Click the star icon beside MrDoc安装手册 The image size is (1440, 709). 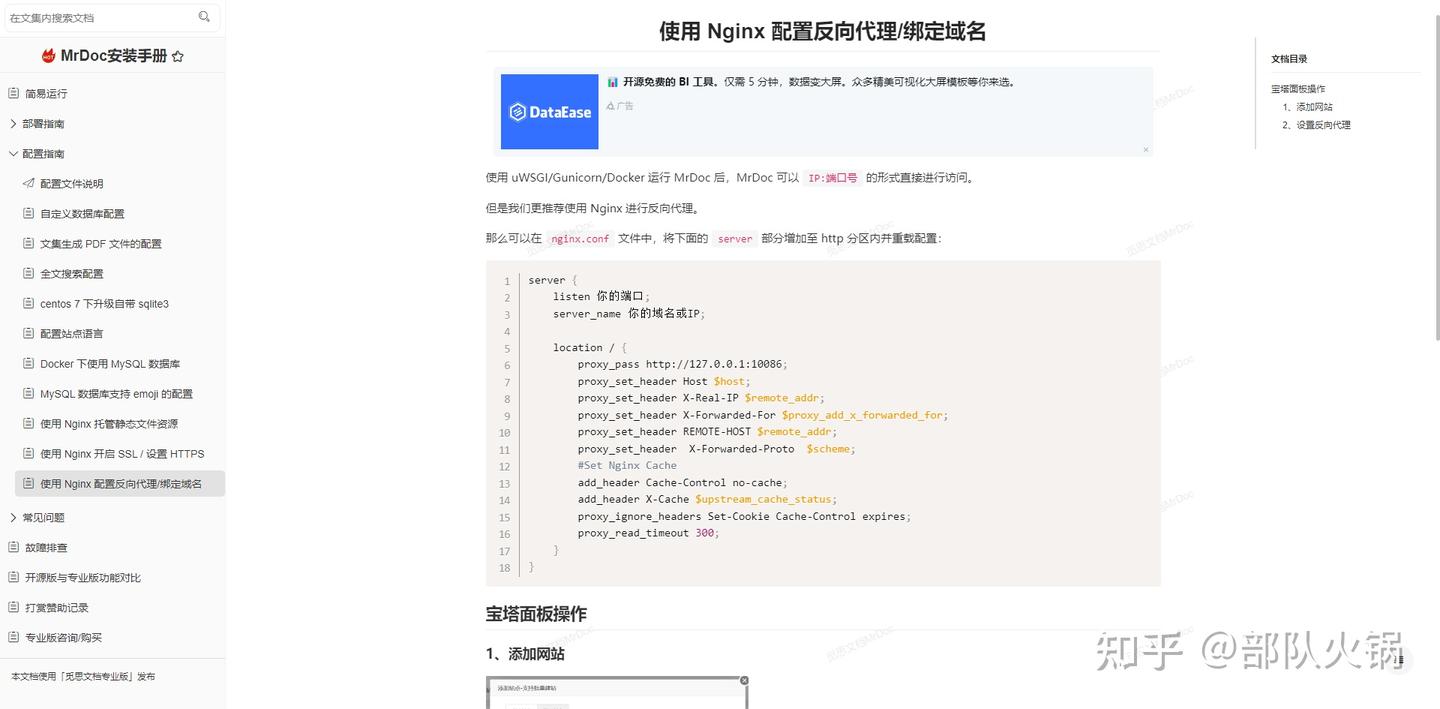tap(177, 57)
